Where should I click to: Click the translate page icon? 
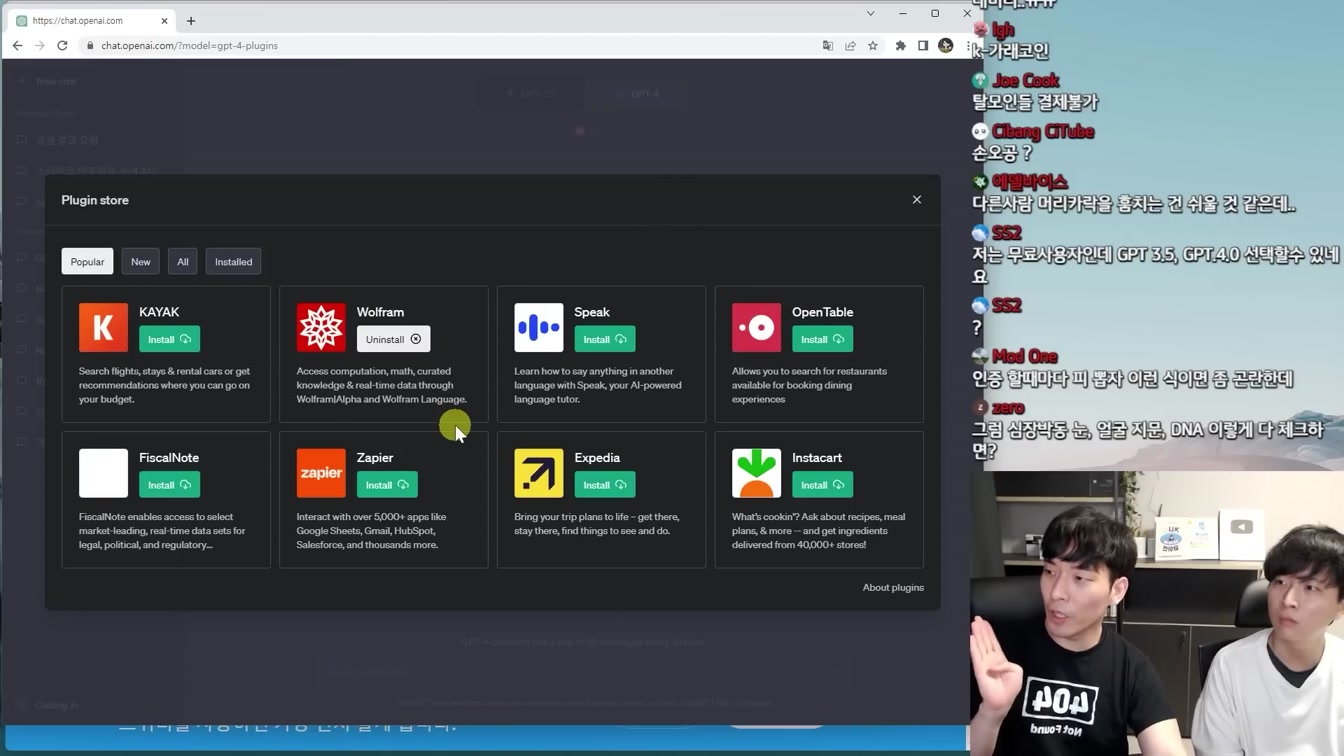(828, 45)
